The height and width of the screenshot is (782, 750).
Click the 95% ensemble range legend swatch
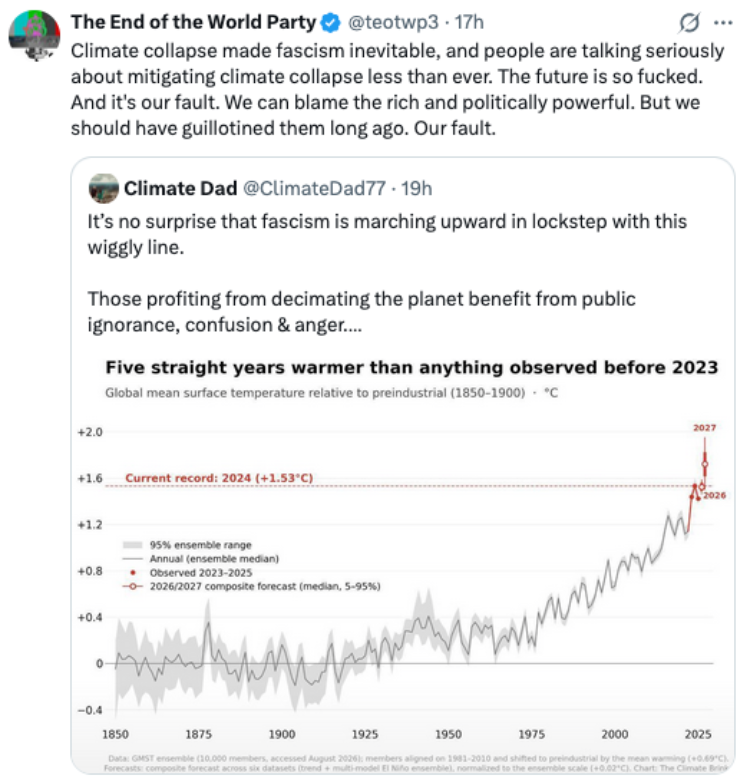pos(133,545)
